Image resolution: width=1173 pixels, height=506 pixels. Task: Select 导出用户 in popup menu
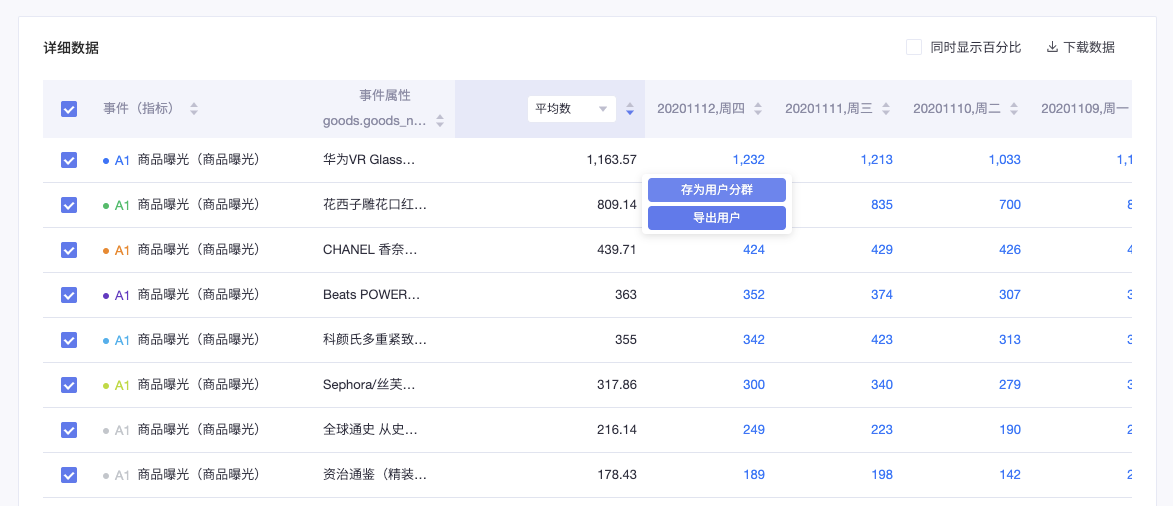717,218
